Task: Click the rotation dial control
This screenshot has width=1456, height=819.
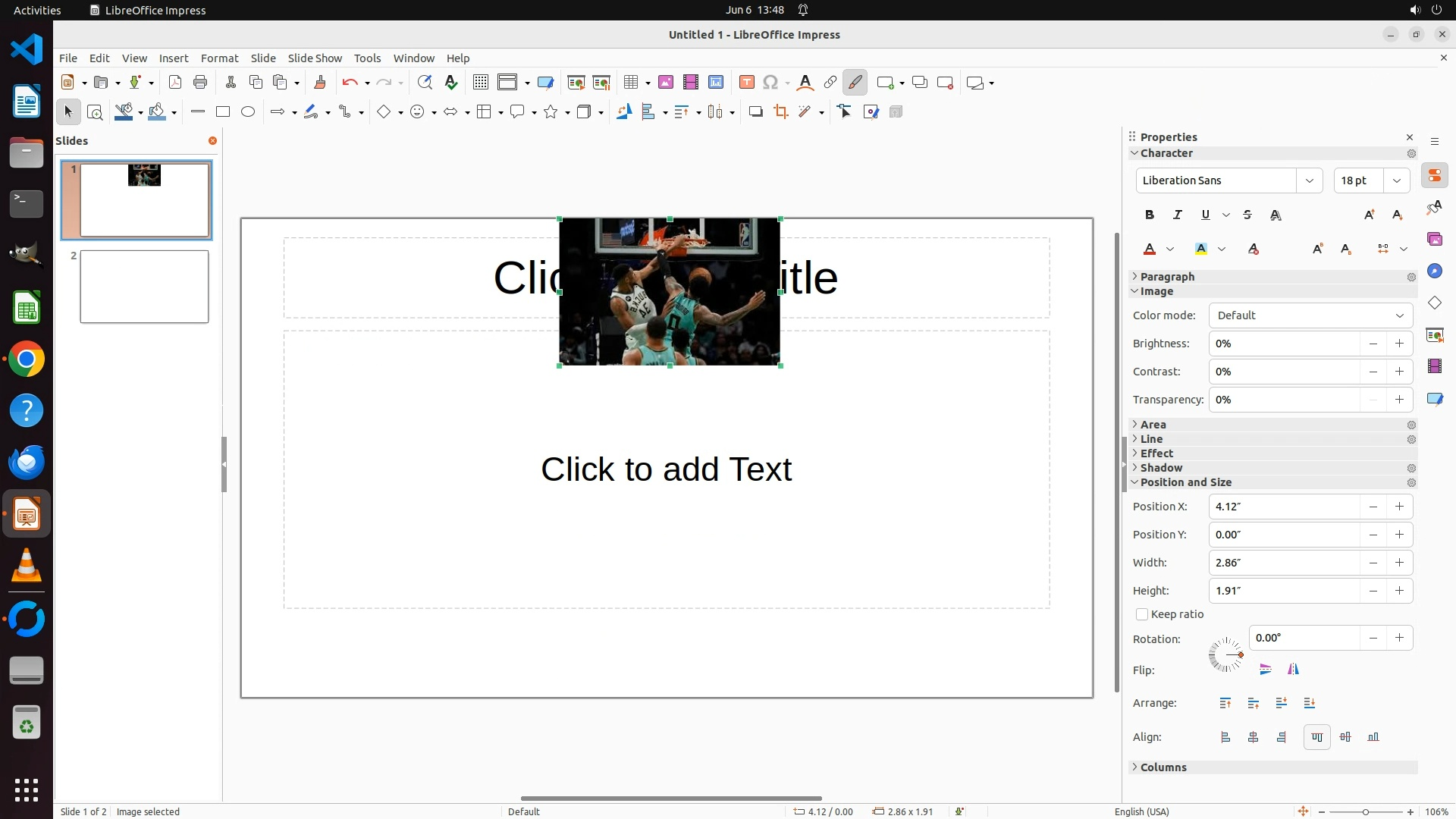Action: (x=1225, y=654)
